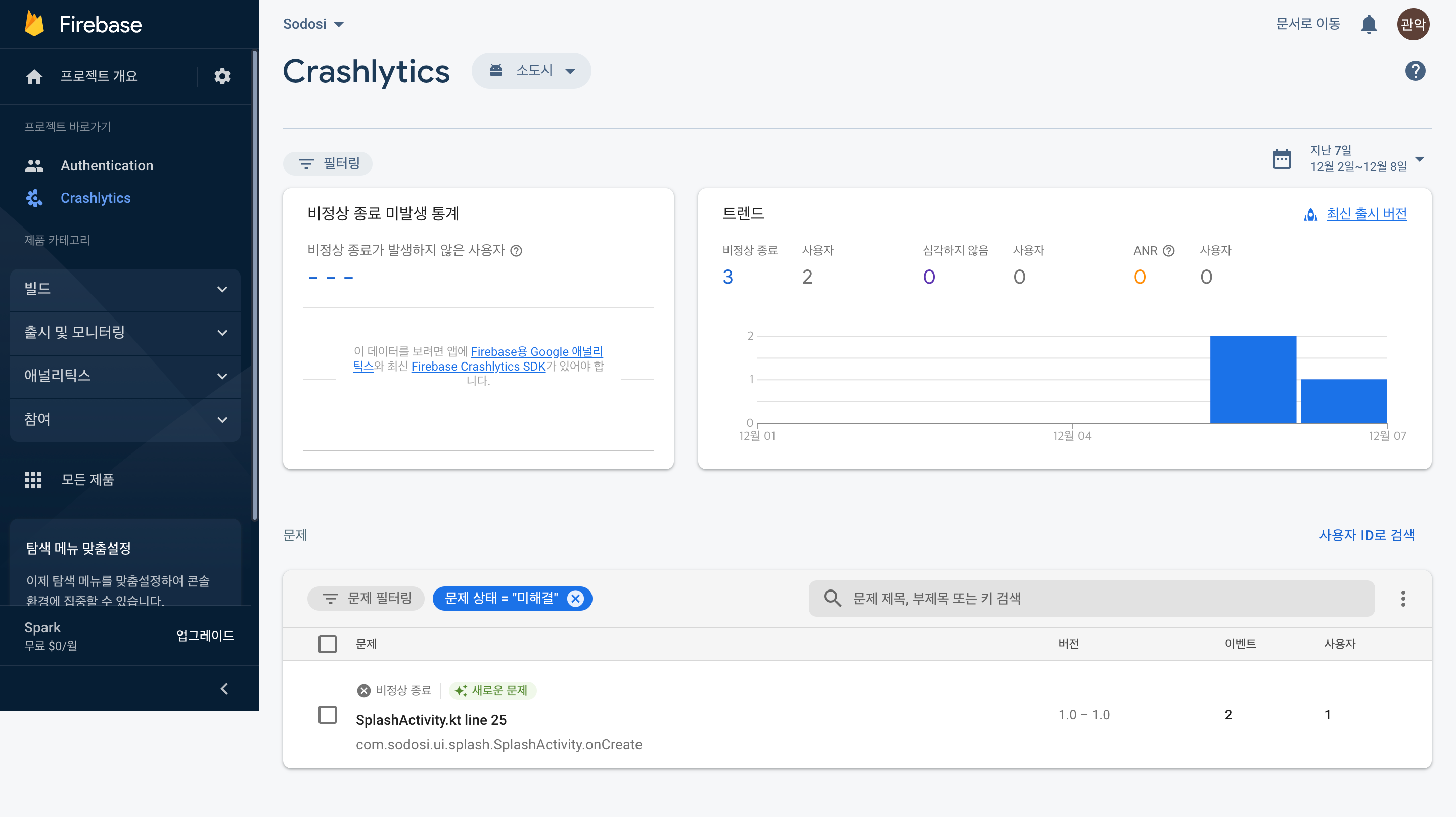
Task: Go to Authentication in sidebar
Action: coord(106,165)
